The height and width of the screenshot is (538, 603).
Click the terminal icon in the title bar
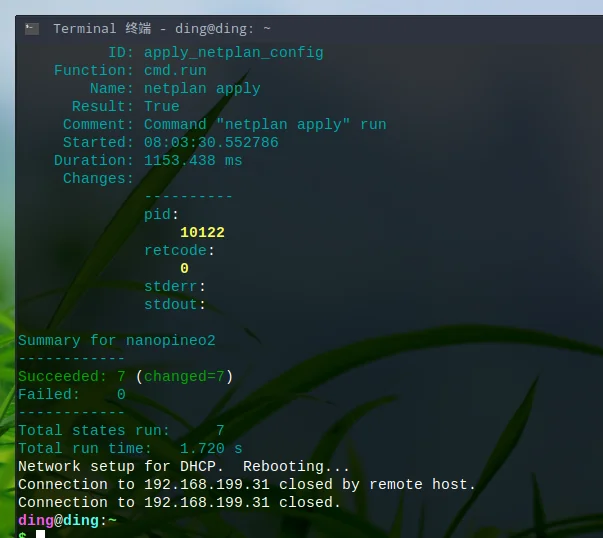coord(32,29)
